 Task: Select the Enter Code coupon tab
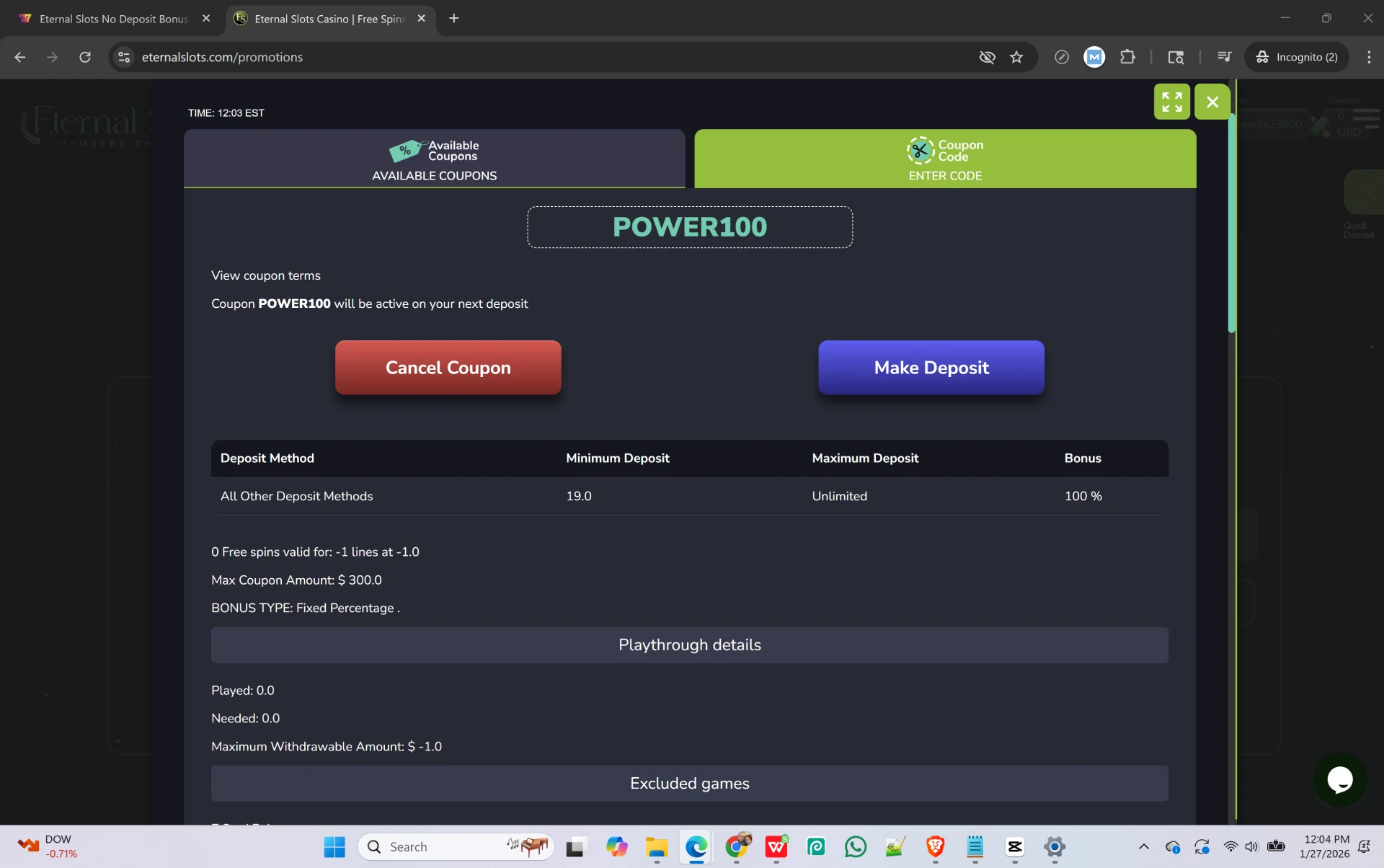click(944, 159)
